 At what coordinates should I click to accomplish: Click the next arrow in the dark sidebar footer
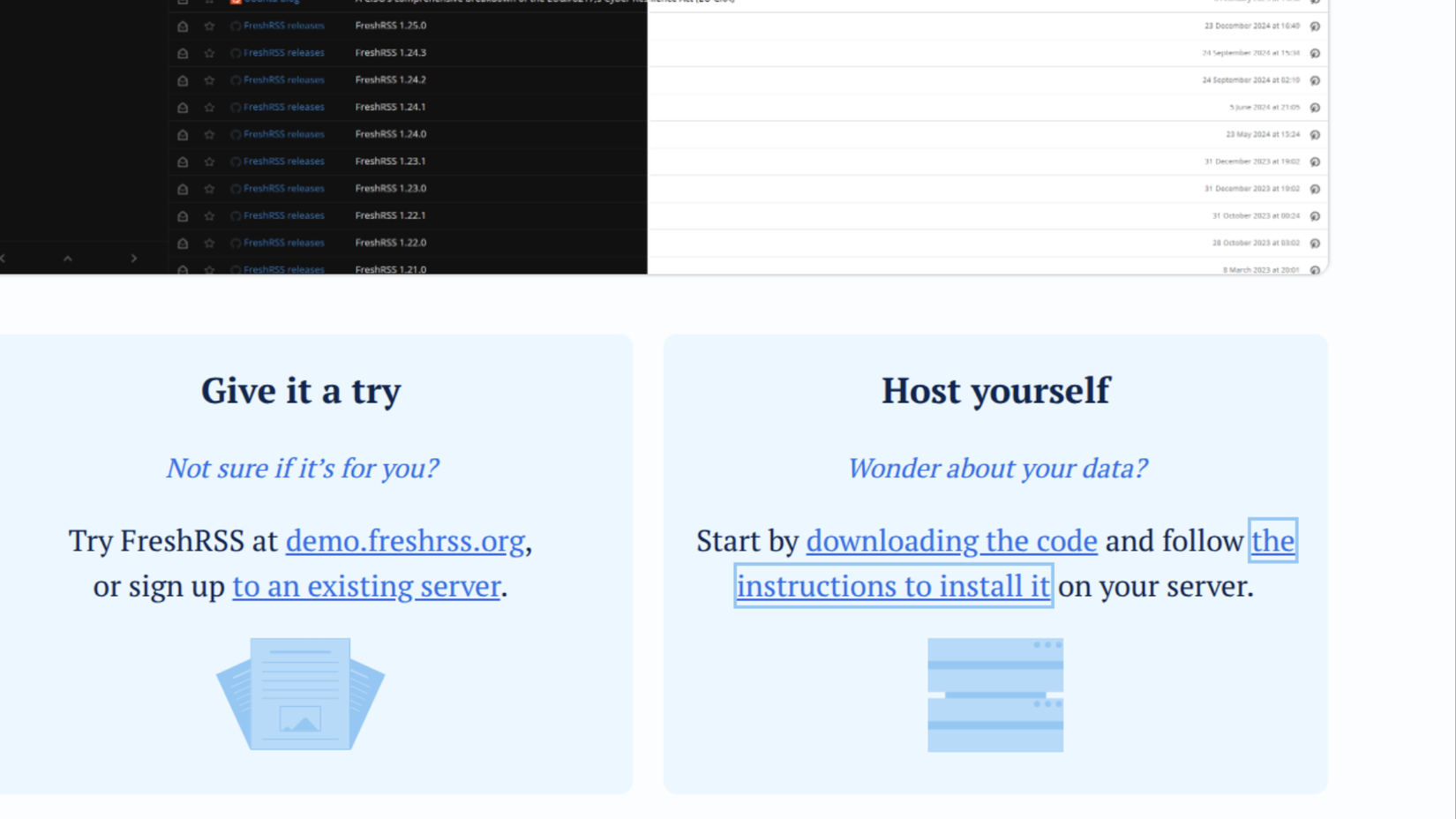point(134,259)
